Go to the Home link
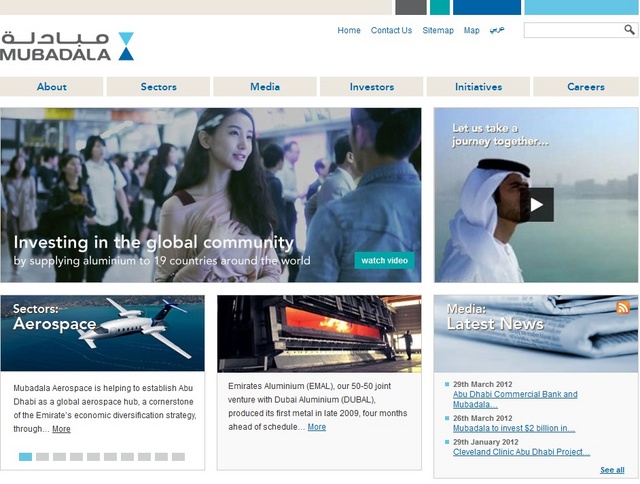 click(349, 30)
